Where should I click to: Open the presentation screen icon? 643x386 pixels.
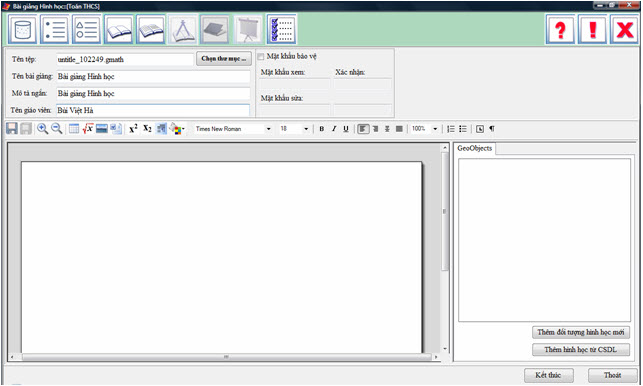[248, 29]
